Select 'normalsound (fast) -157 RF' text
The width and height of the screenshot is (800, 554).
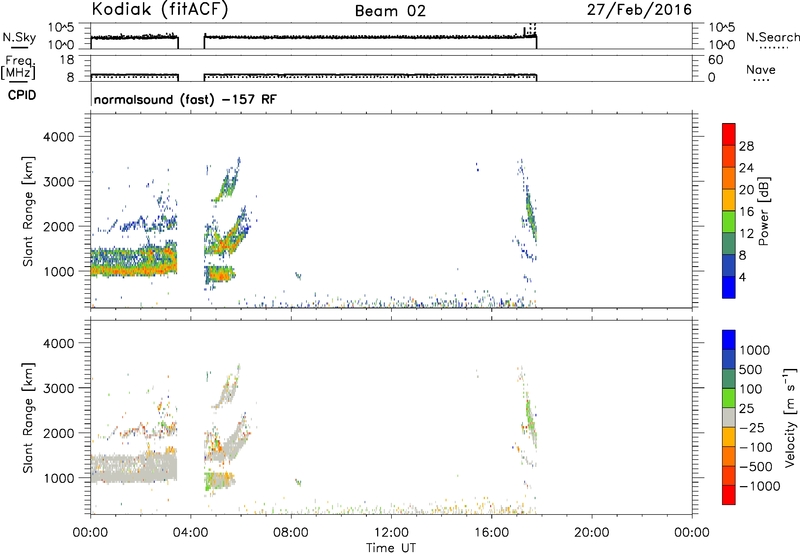[x=185, y=99]
